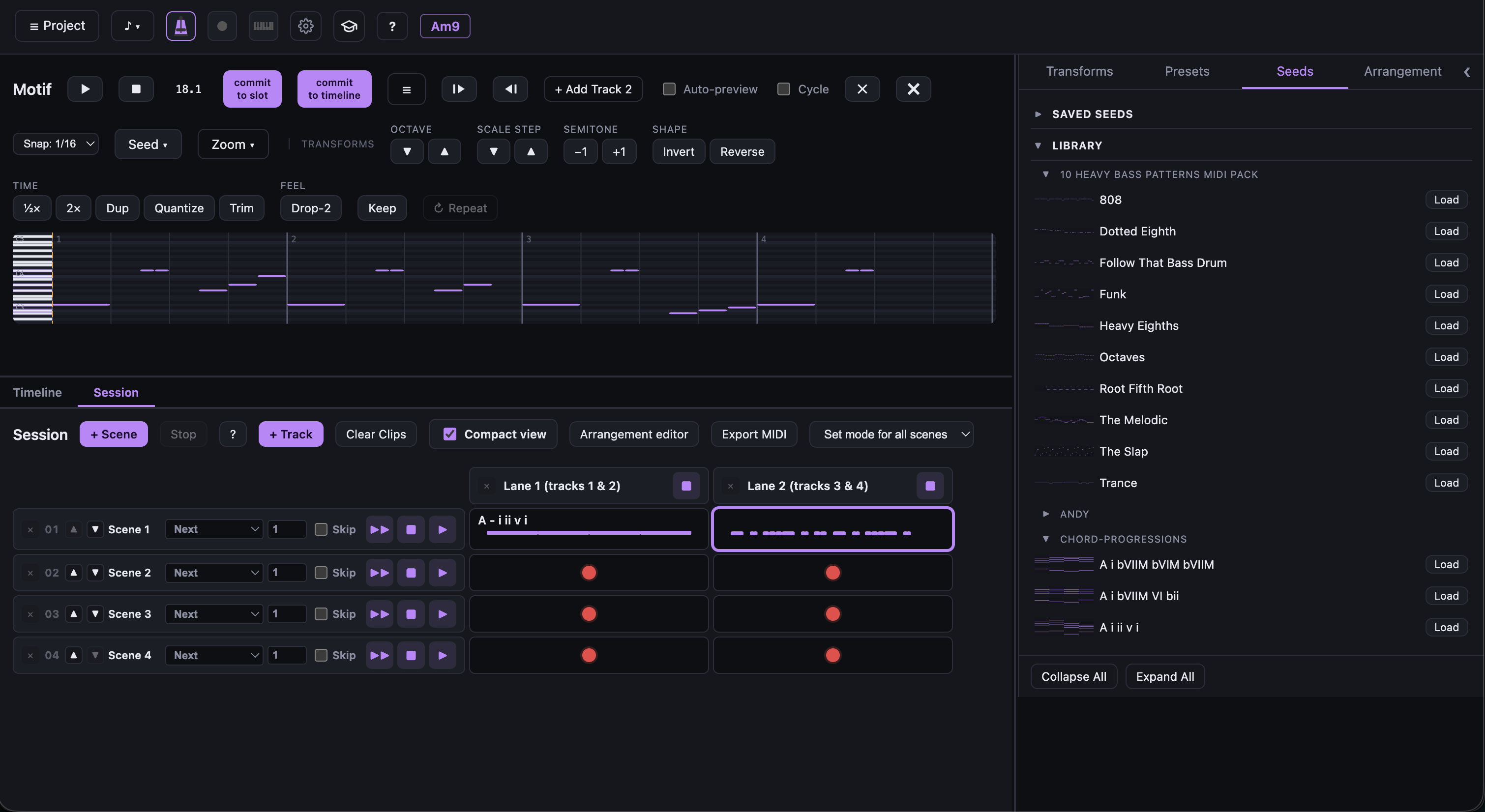Open settings gear icon
The width and height of the screenshot is (1485, 812).
(x=305, y=26)
